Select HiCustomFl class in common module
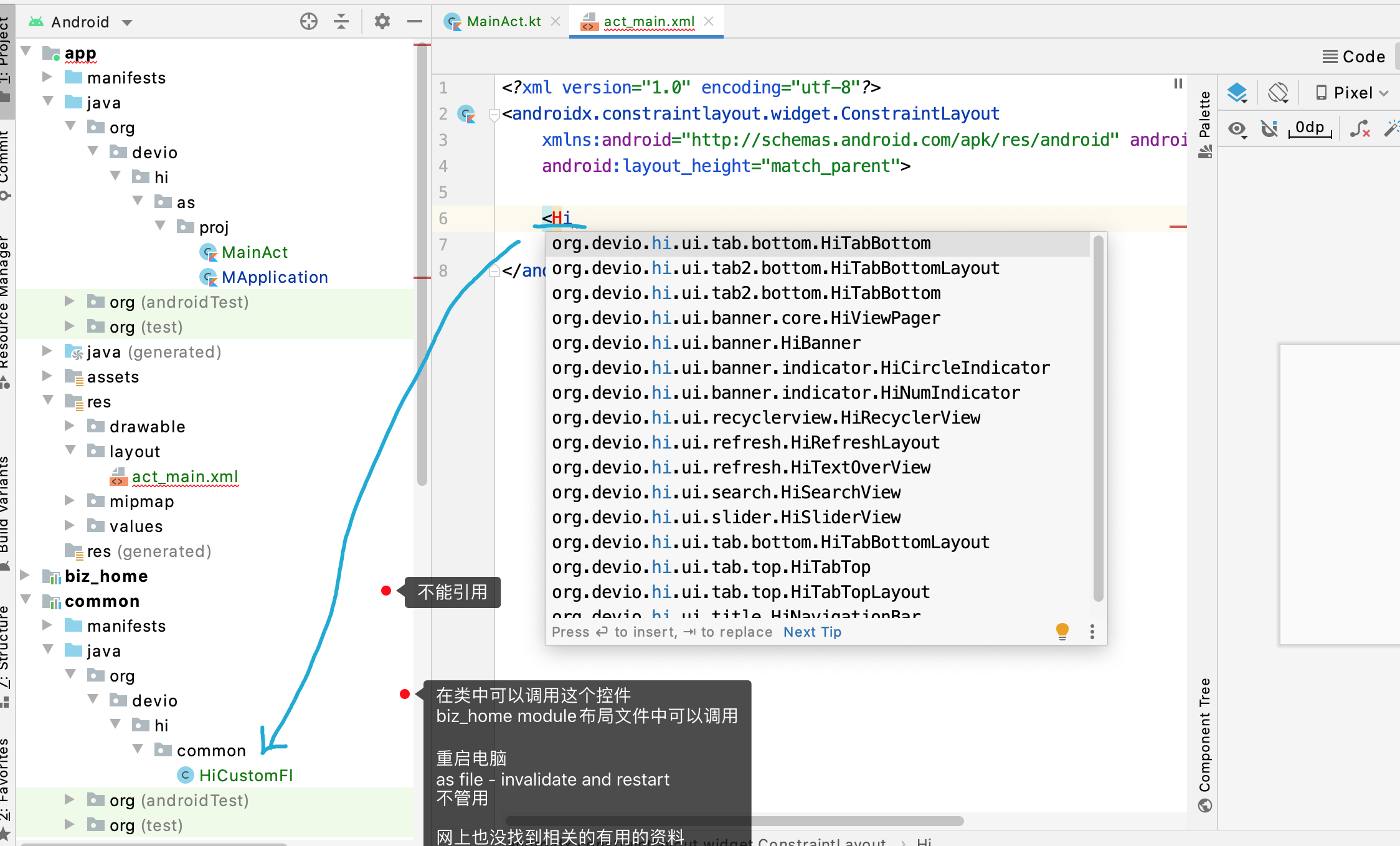The width and height of the screenshot is (1400, 846). pos(245,776)
